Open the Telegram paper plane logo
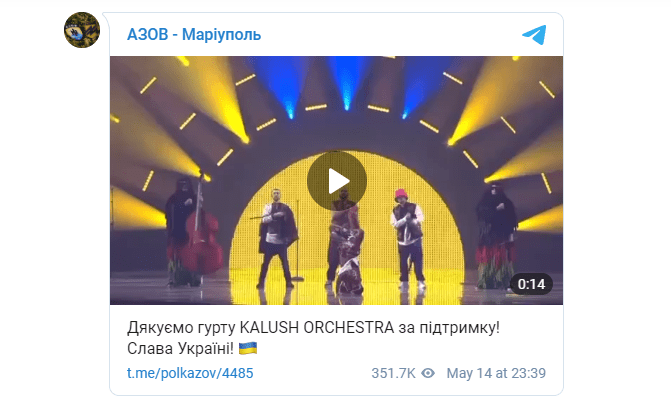This screenshot has height=405, width=671. point(534,35)
